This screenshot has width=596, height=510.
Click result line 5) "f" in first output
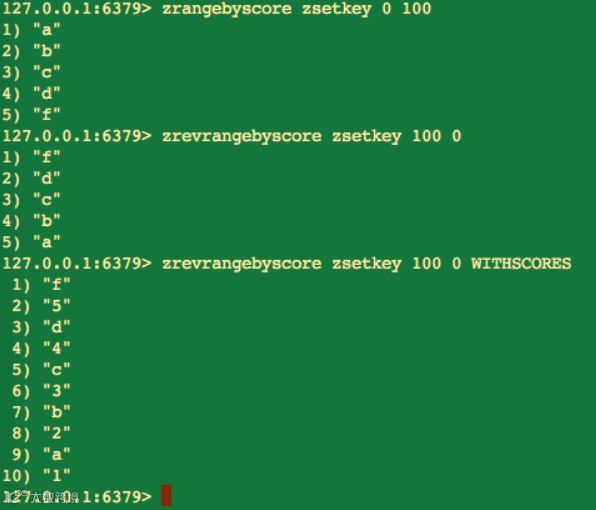(32, 114)
